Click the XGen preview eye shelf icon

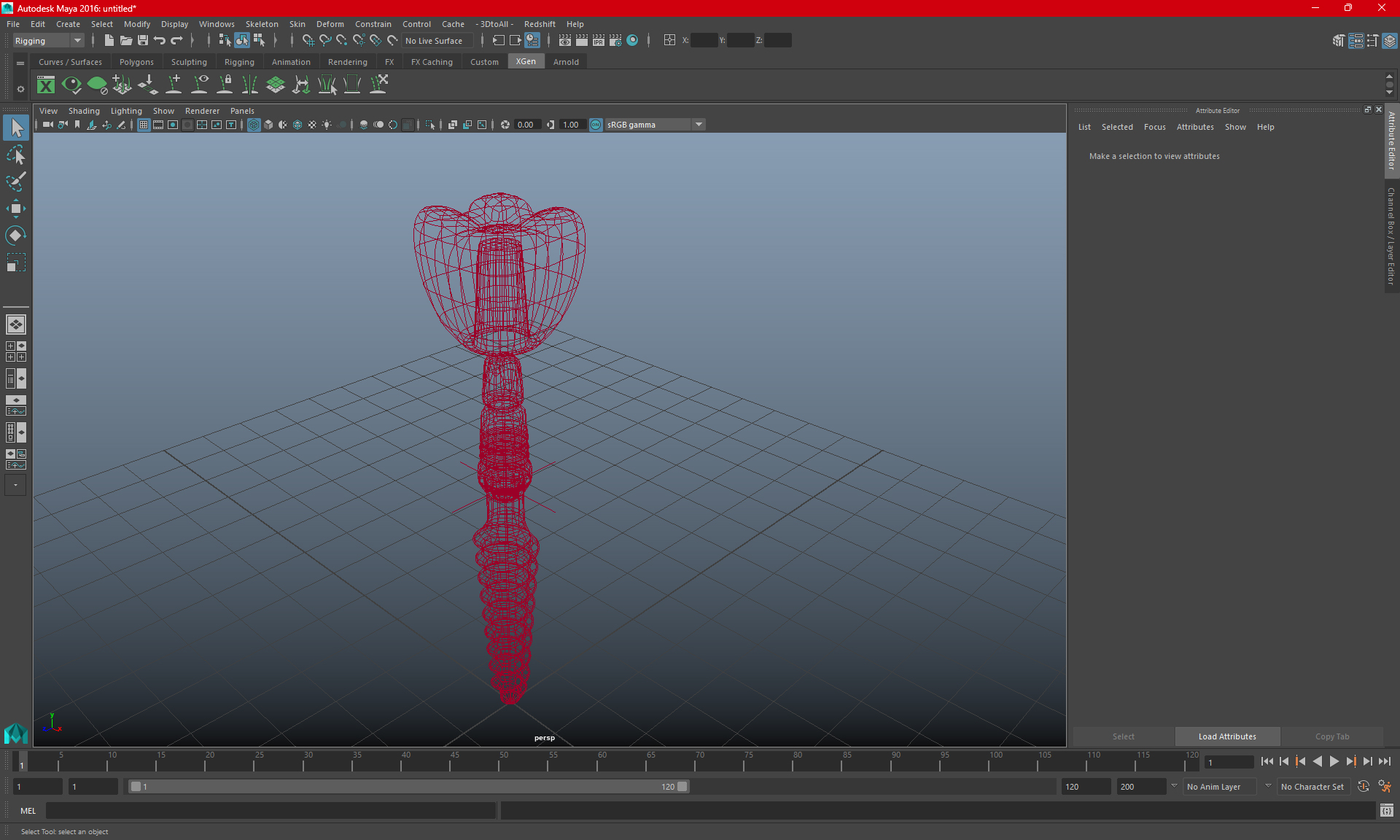(71, 85)
